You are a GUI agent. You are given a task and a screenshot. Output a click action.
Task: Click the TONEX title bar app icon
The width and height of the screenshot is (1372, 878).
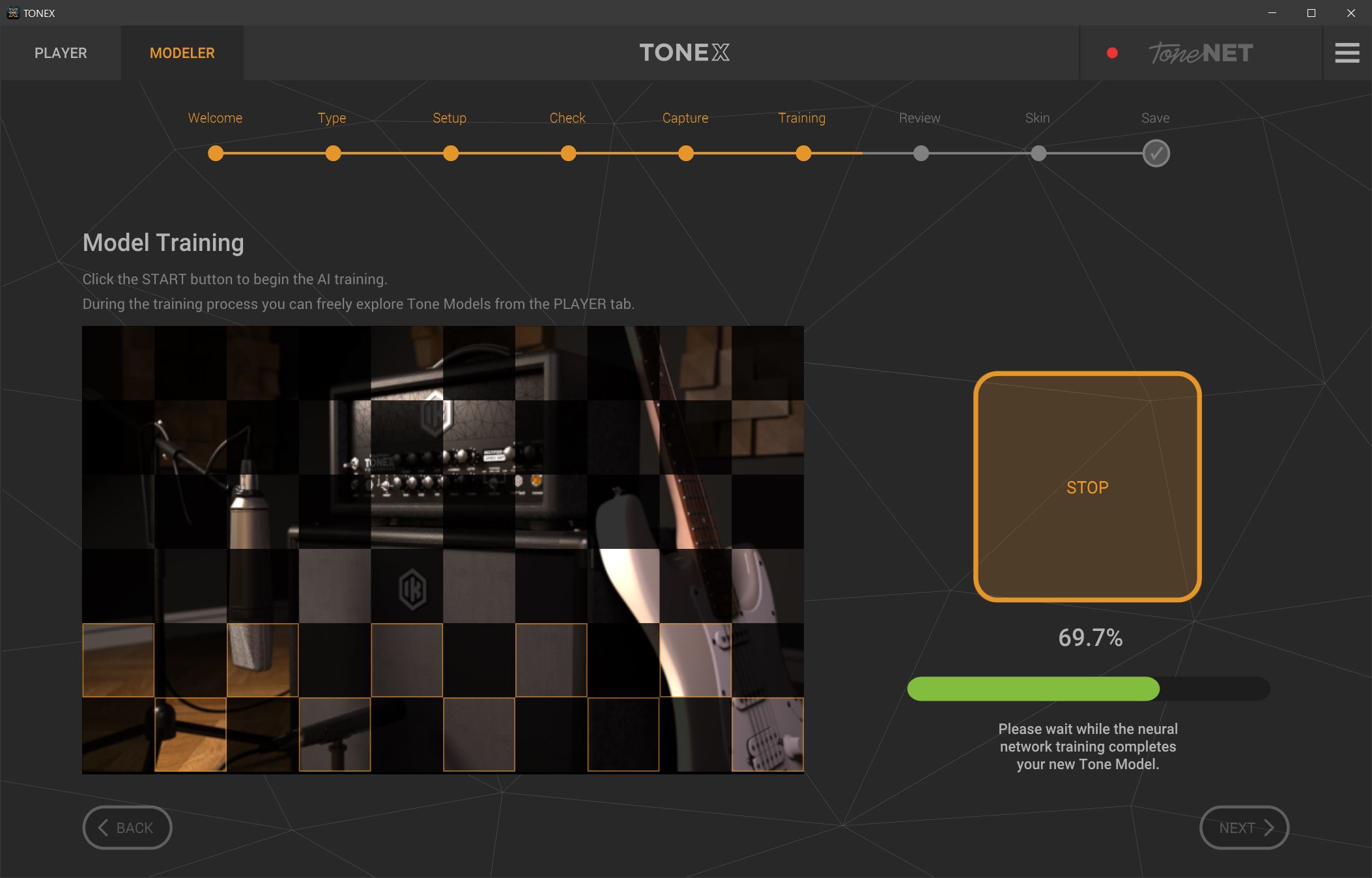(x=12, y=13)
